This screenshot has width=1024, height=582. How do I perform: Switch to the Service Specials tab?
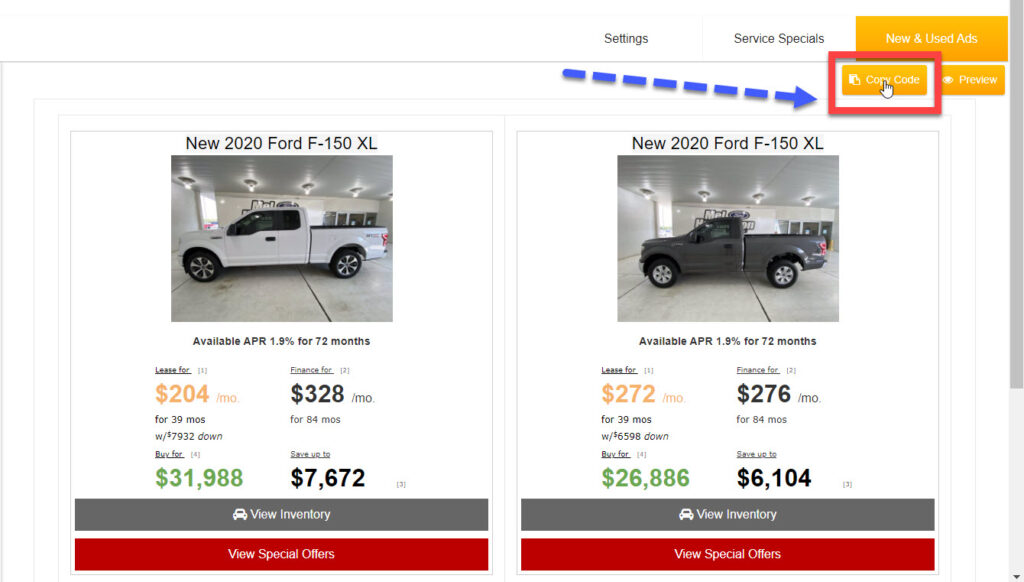(x=779, y=39)
